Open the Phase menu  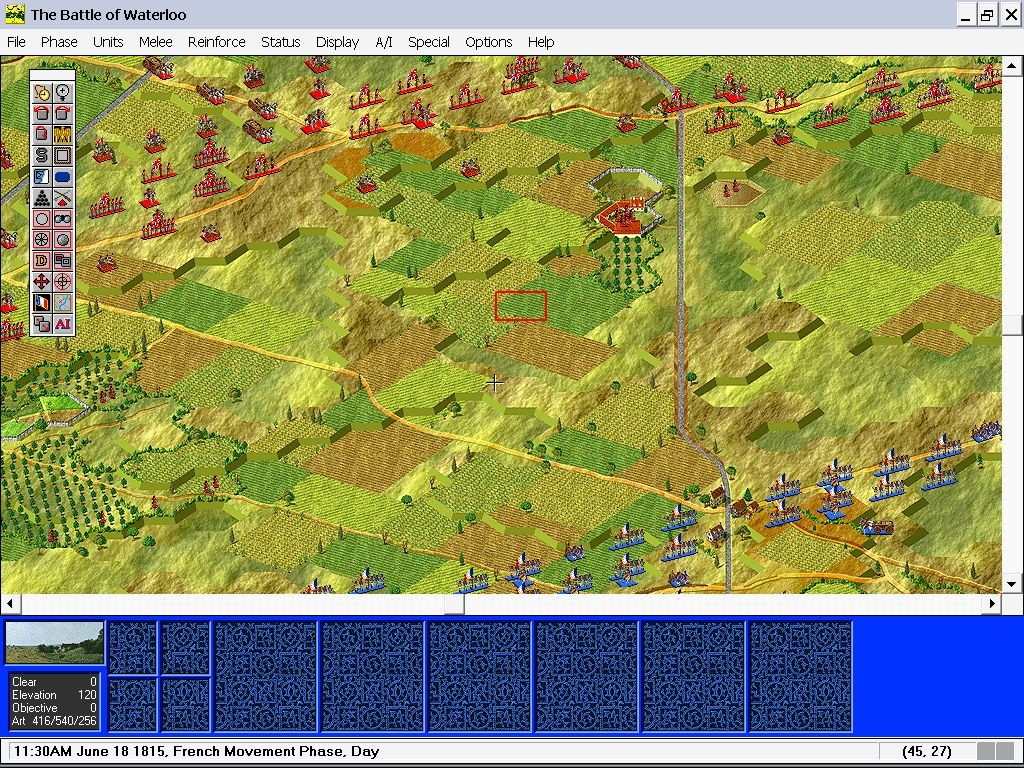[x=59, y=42]
